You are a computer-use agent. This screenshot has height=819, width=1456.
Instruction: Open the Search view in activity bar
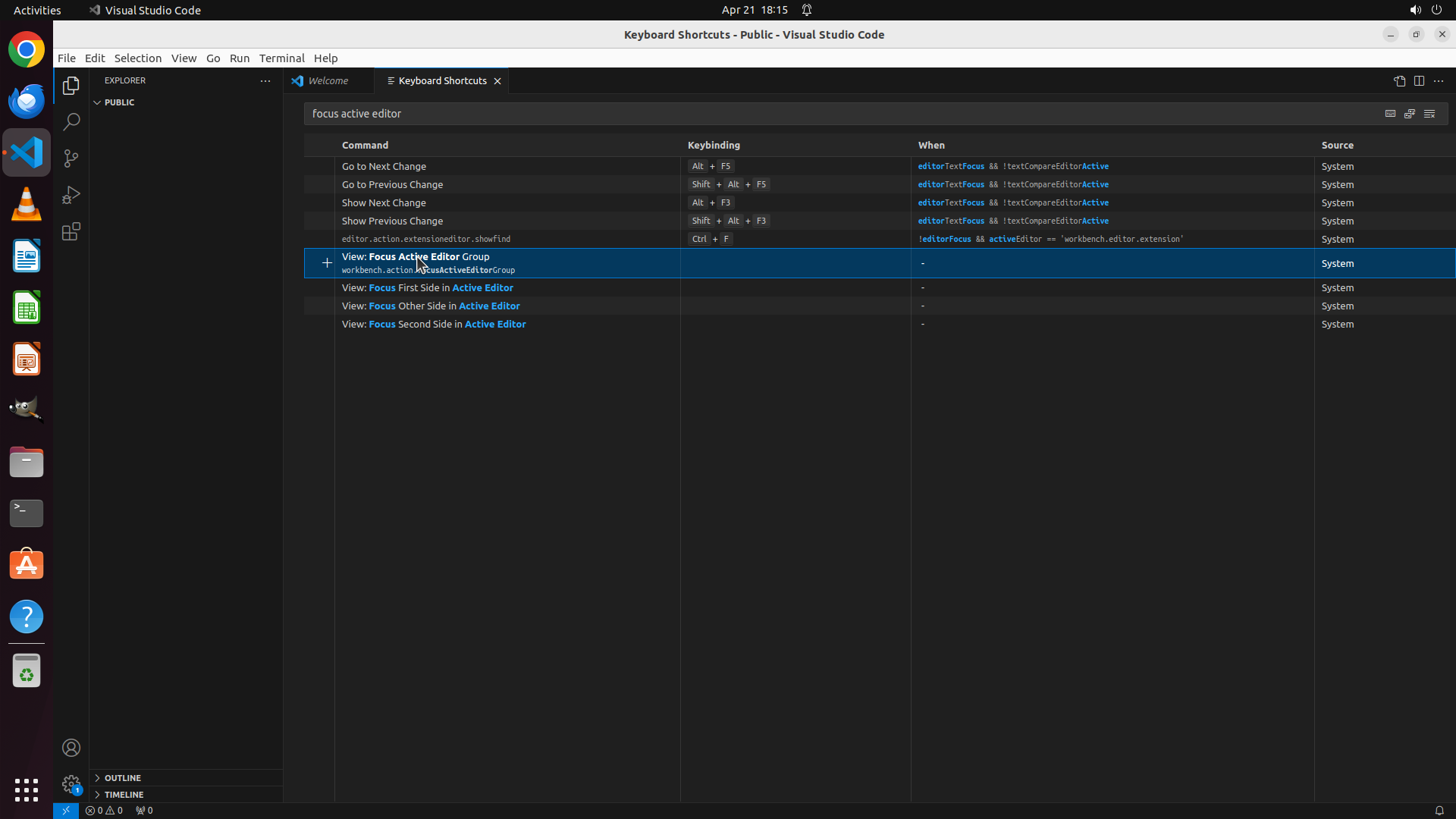[71, 122]
